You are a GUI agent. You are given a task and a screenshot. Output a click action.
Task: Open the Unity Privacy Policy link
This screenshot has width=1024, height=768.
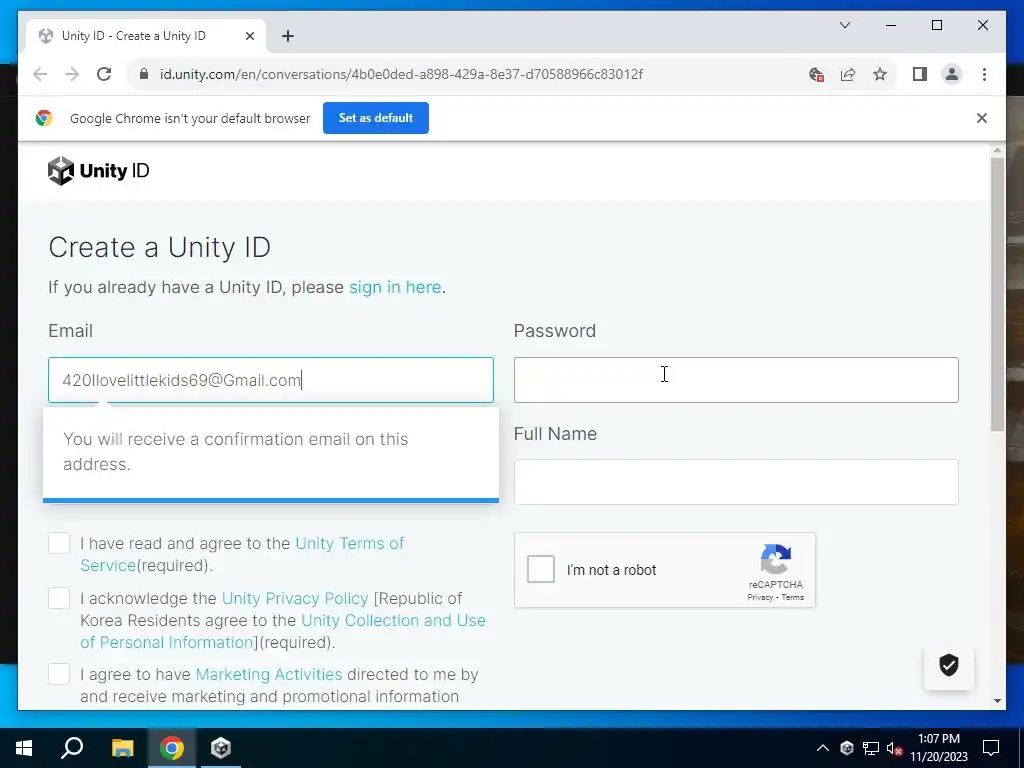295,599
